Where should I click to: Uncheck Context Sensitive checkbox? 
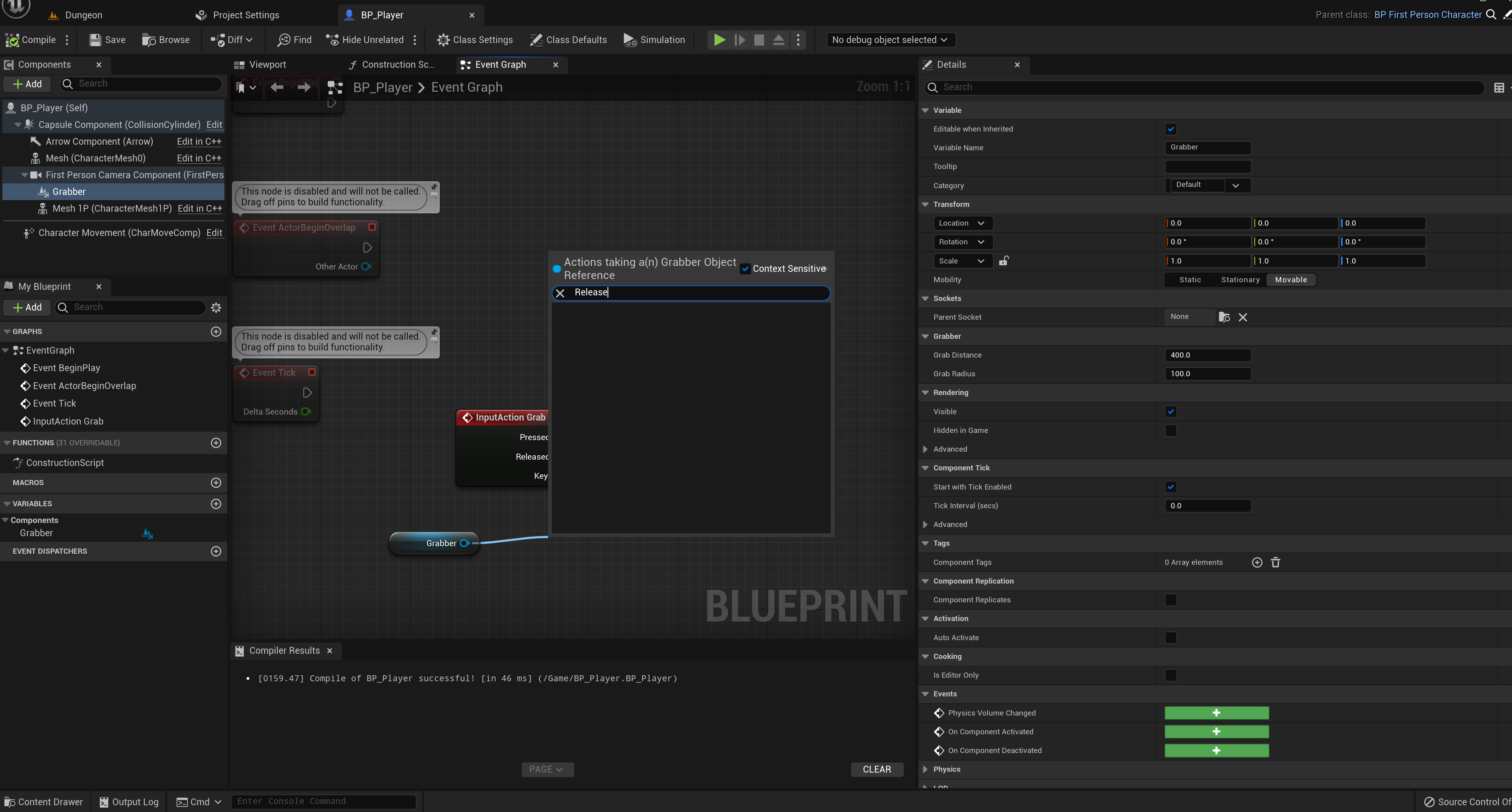[x=745, y=269]
